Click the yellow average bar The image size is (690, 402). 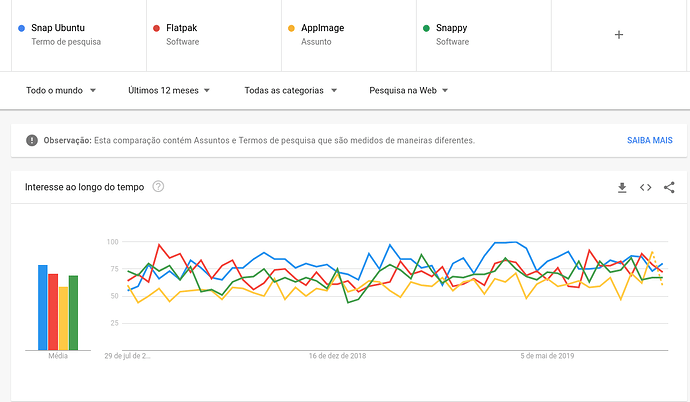63,318
